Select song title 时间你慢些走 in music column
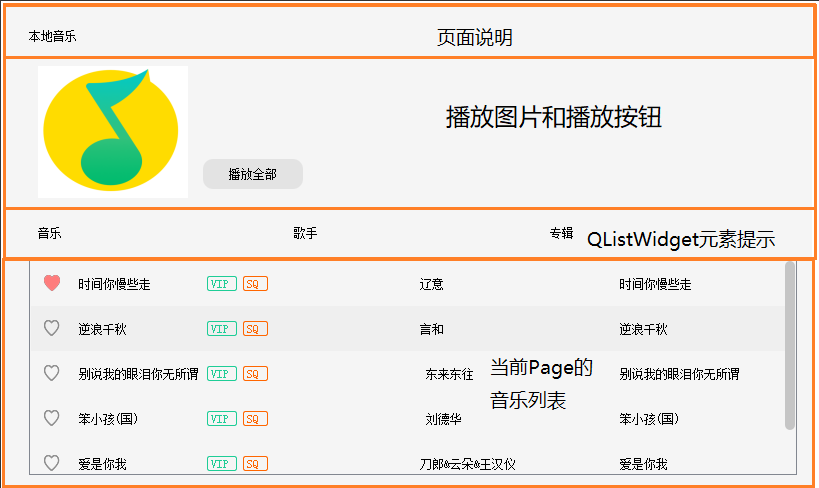Image resolution: width=819 pixels, height=488 pixels. pos(114,284)
